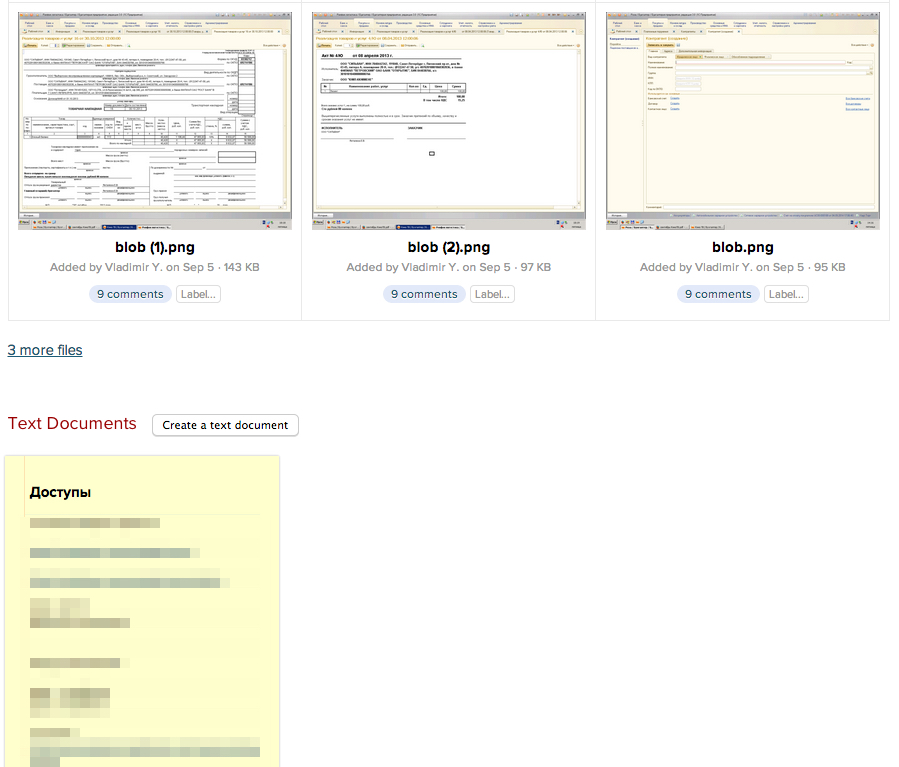The height and width of the screenshot is (767, 899).
Task: View the 9 comments on blob (2).png
Action: point(424,294)
